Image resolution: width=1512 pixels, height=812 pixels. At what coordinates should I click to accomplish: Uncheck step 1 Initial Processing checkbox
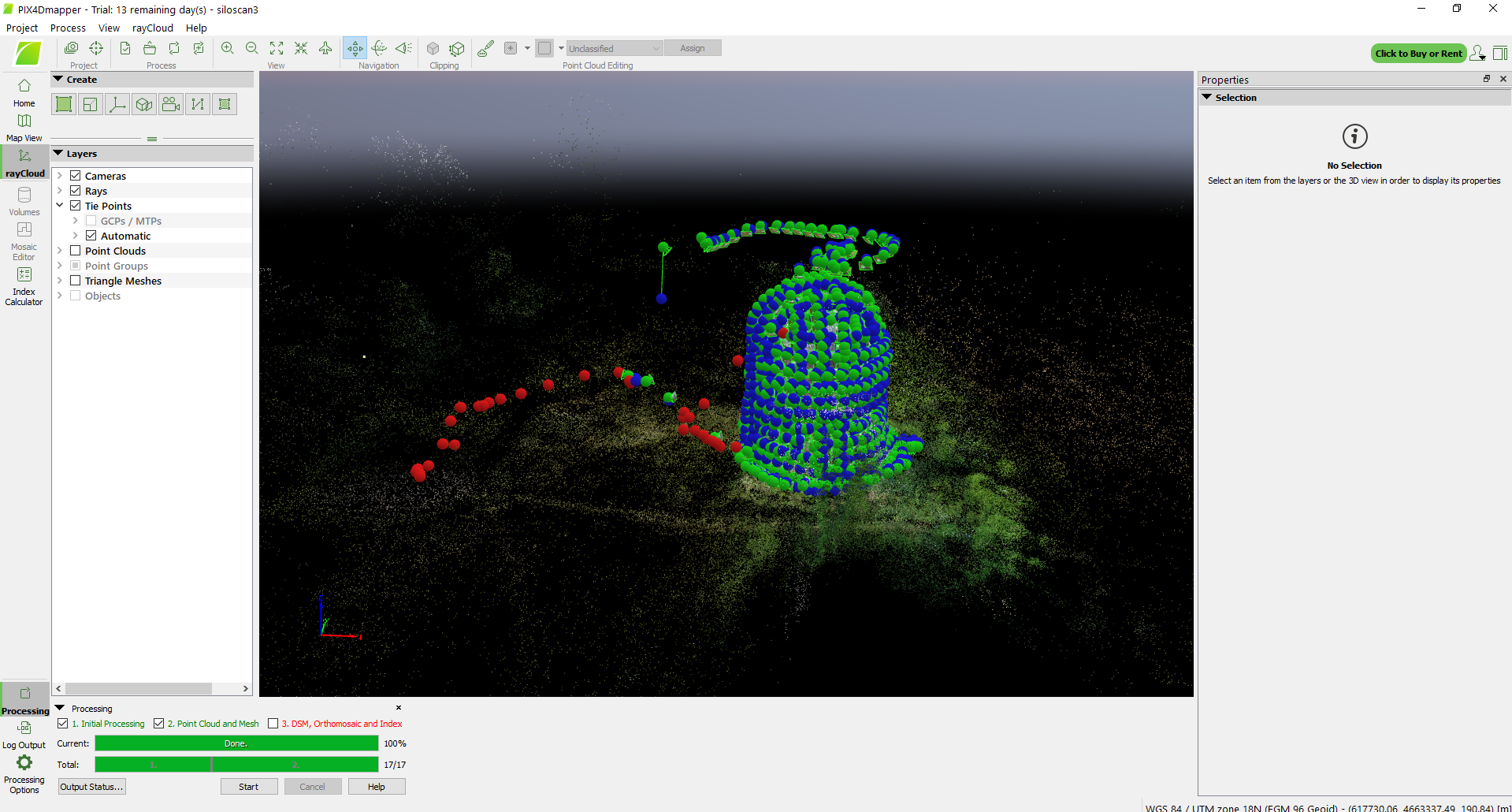(x=63, y=724)
